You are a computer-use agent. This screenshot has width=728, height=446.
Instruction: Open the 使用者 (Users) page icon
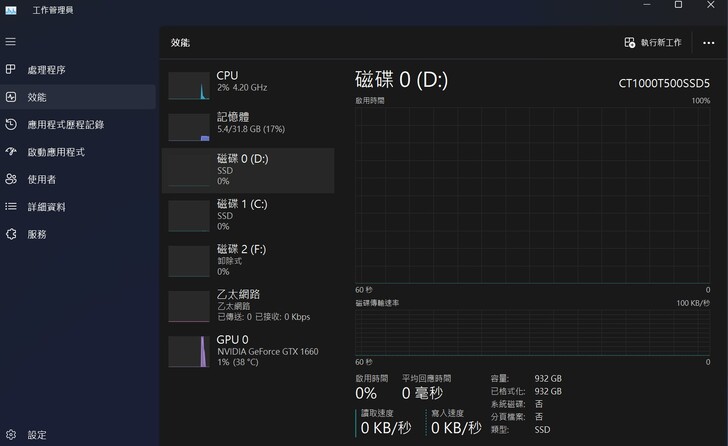point(11,179)
